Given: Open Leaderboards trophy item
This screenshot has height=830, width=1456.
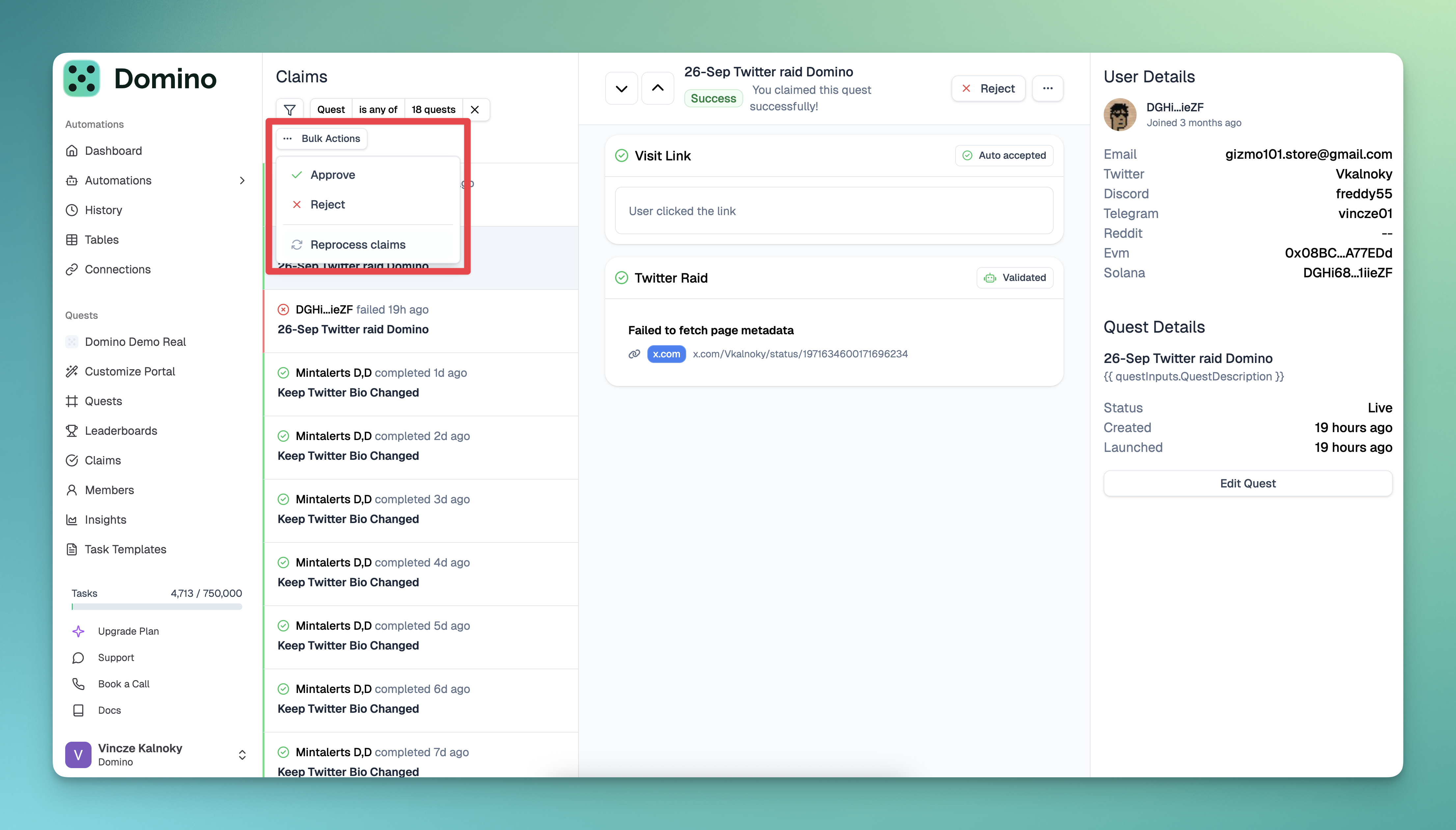Looking at the screenshot, I should pos(120,431).
